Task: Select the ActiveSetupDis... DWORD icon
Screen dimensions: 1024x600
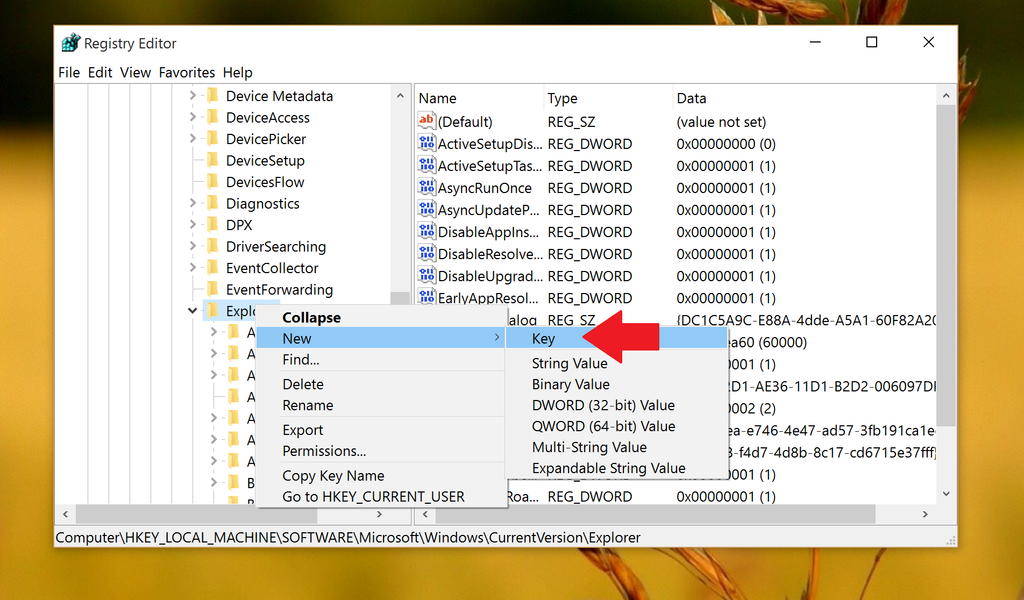Action: [426, 143]
